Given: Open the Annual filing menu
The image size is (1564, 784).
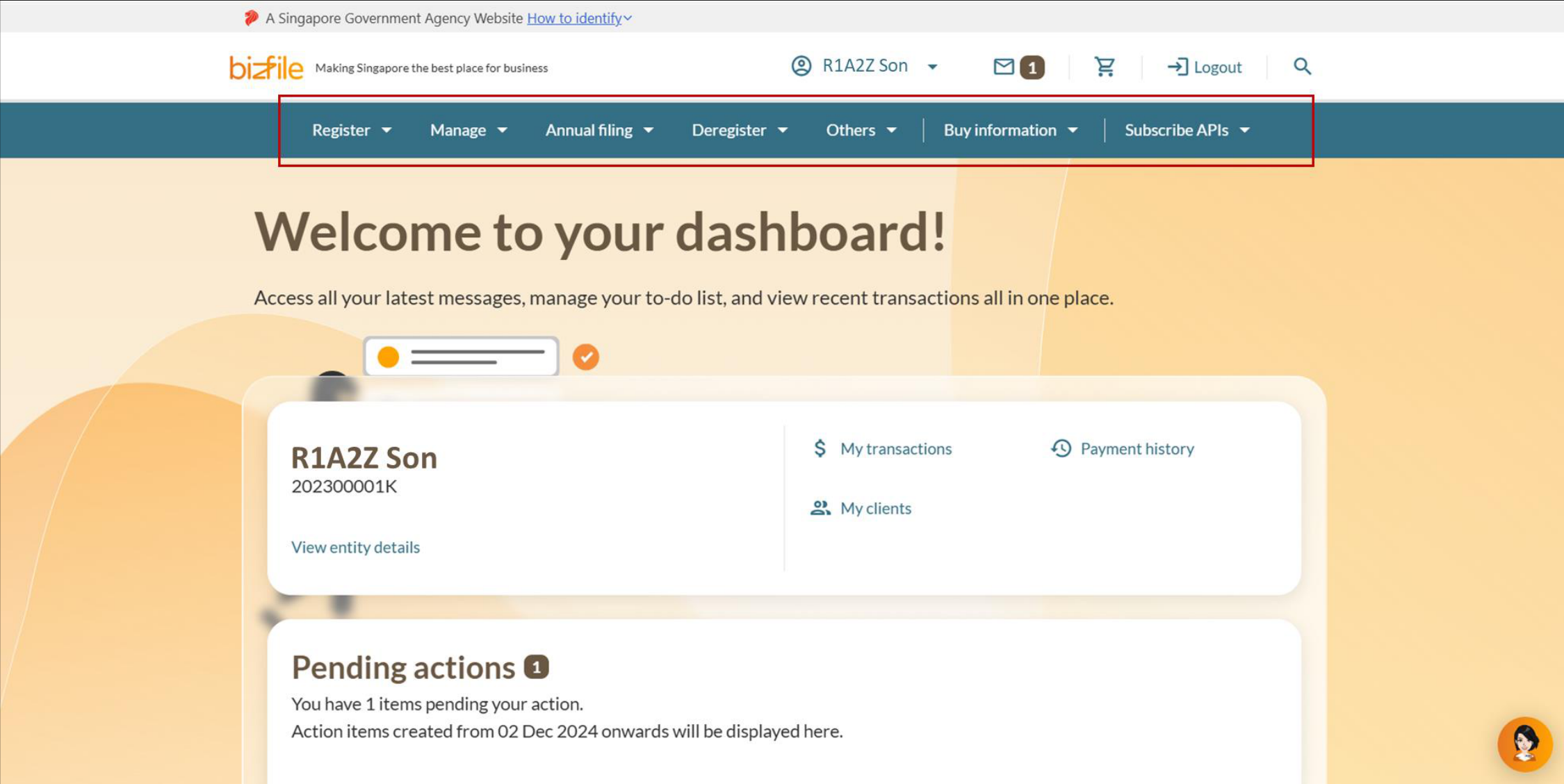Looking at the screenshot, I should (x=589, y=130).
